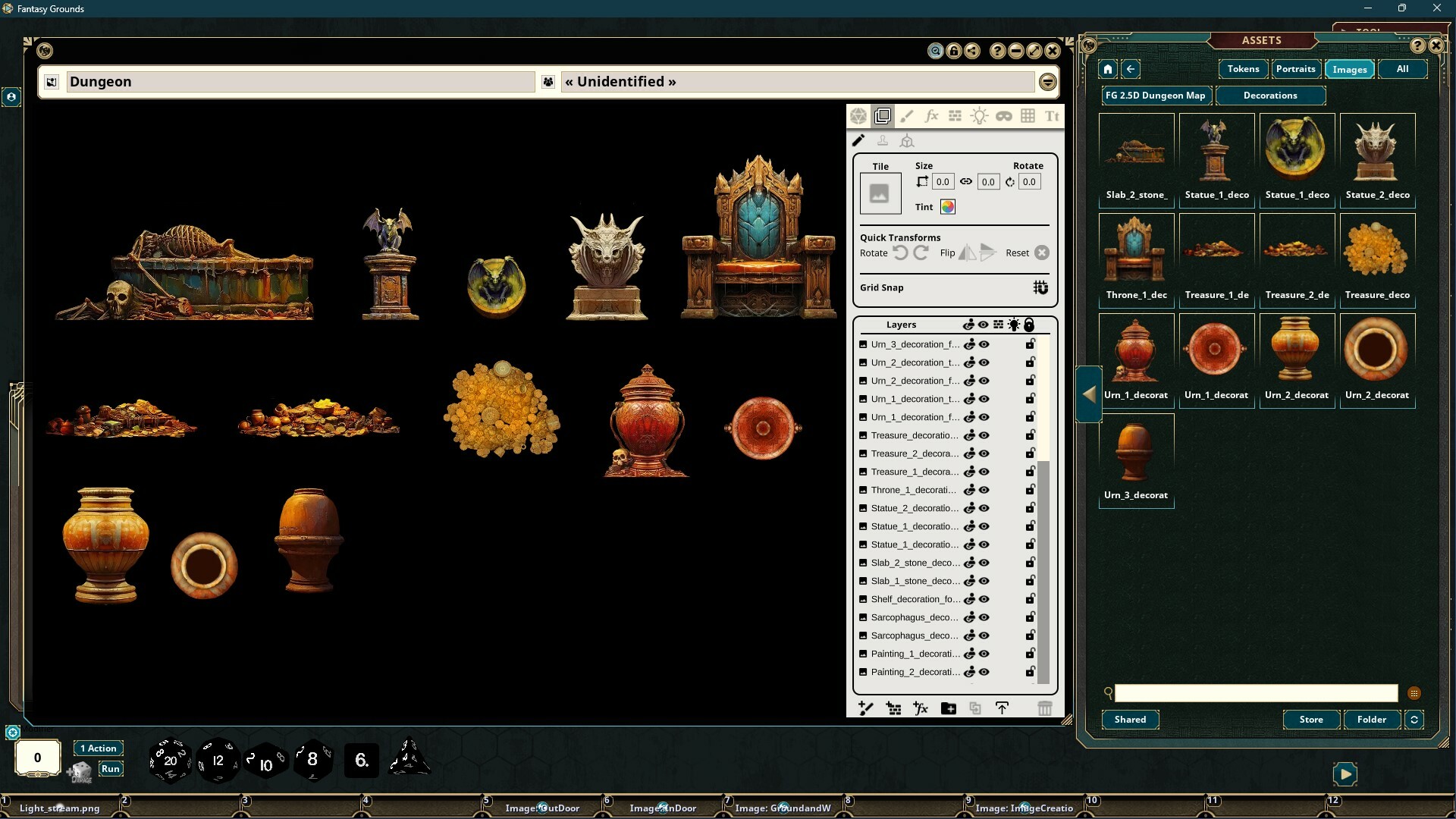Select the occluder mask tool
Viewport: 1456px width, 819px height.
point(1005,116)
